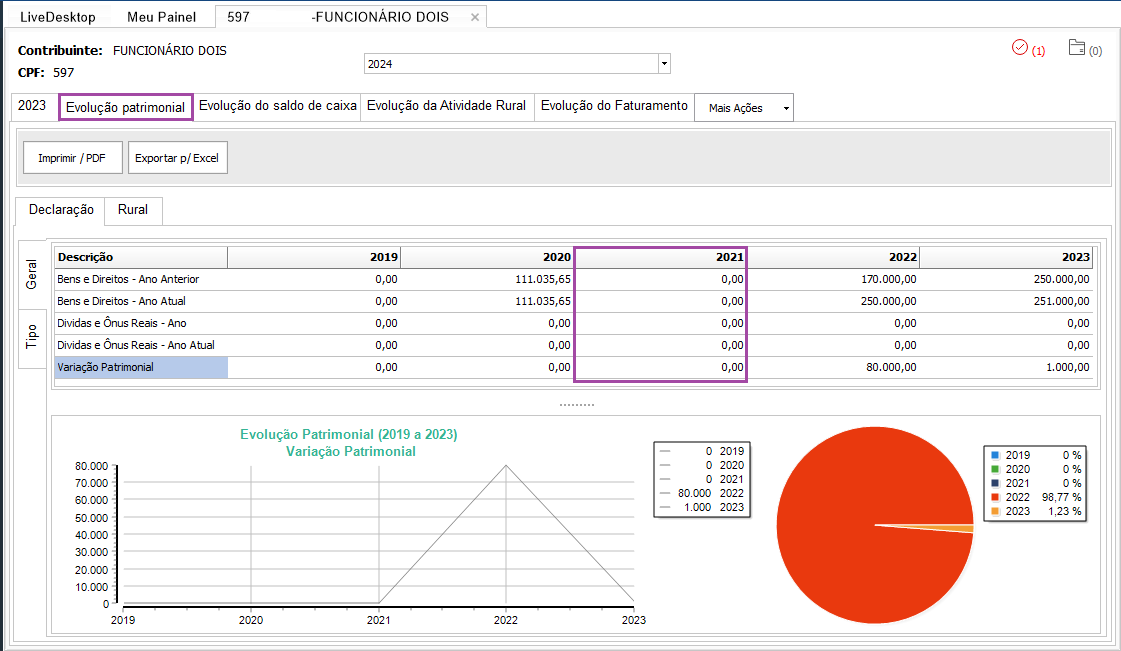The image size is (1121, 651).
Task: Open the Evolução da Atividade Rural tab
Action: [447, 106]
